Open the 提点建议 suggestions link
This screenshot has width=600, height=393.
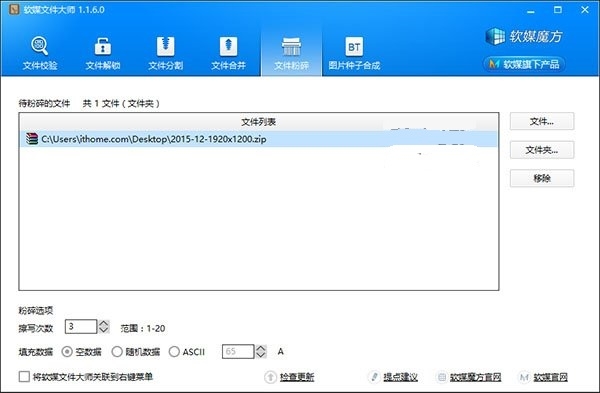coord(400,377)
